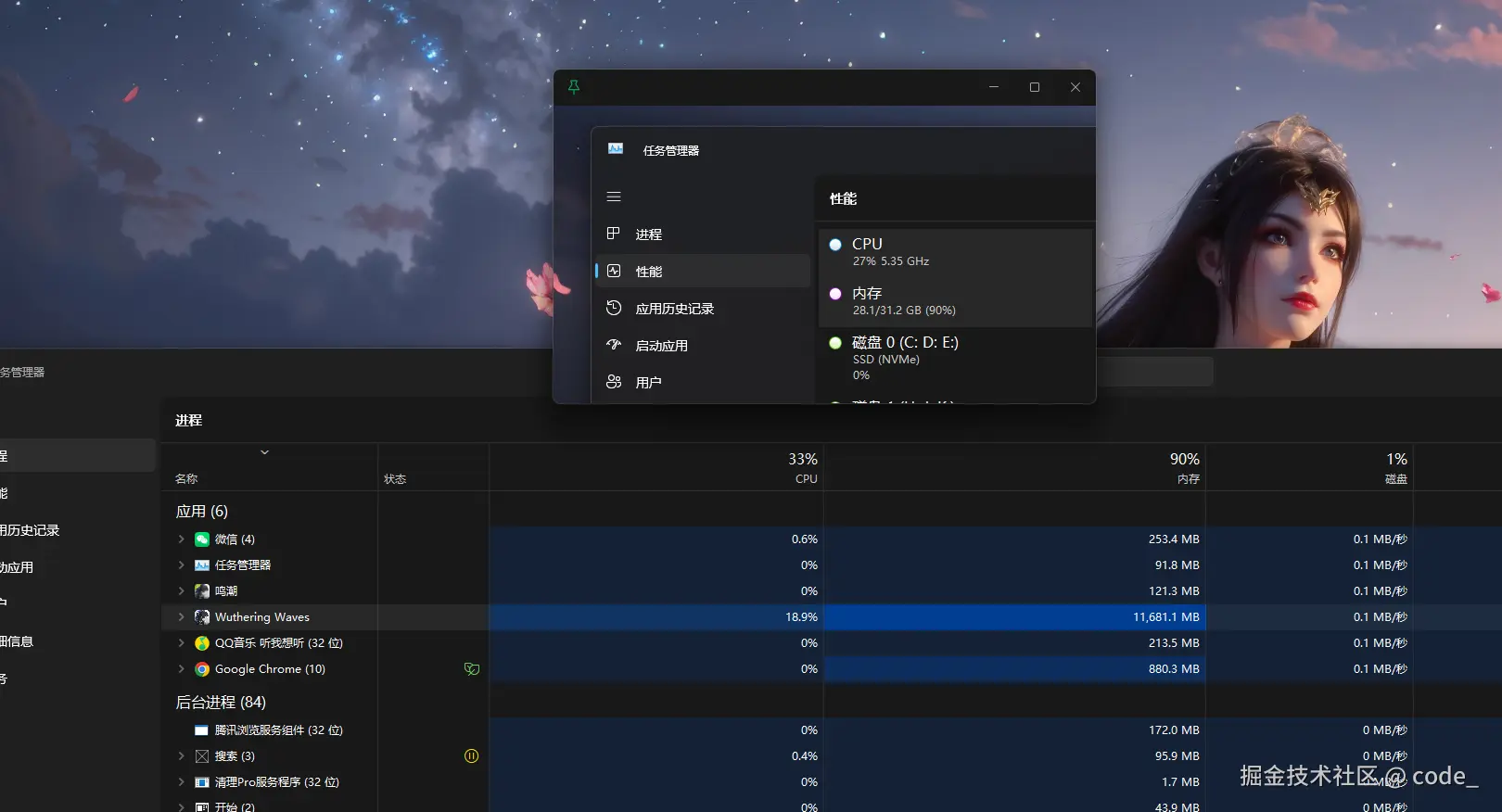This screenshot has height=812, width=1502.
Task: Expand the QQ音乐 process tree
Action: [x=181, y=643]
